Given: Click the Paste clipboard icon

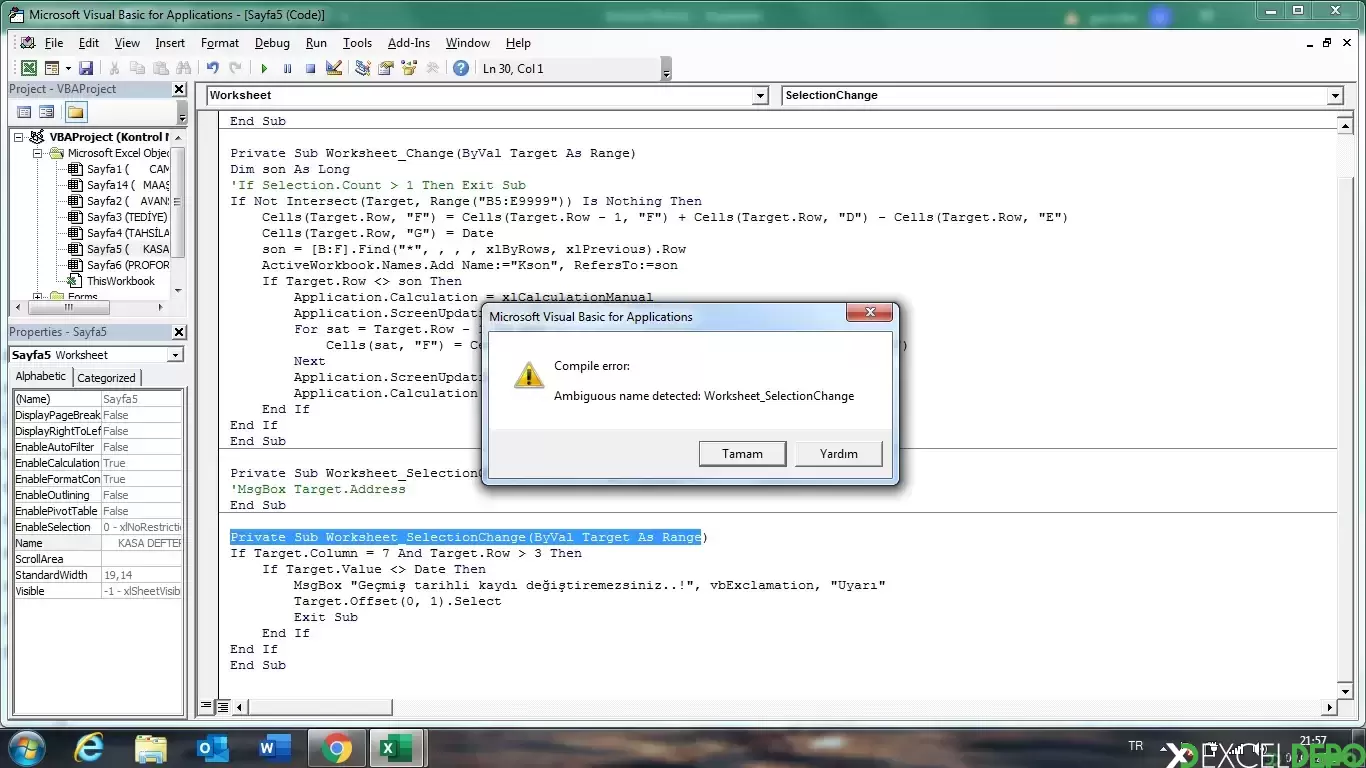Looking at the screenshot, I should tap(160, 68).
